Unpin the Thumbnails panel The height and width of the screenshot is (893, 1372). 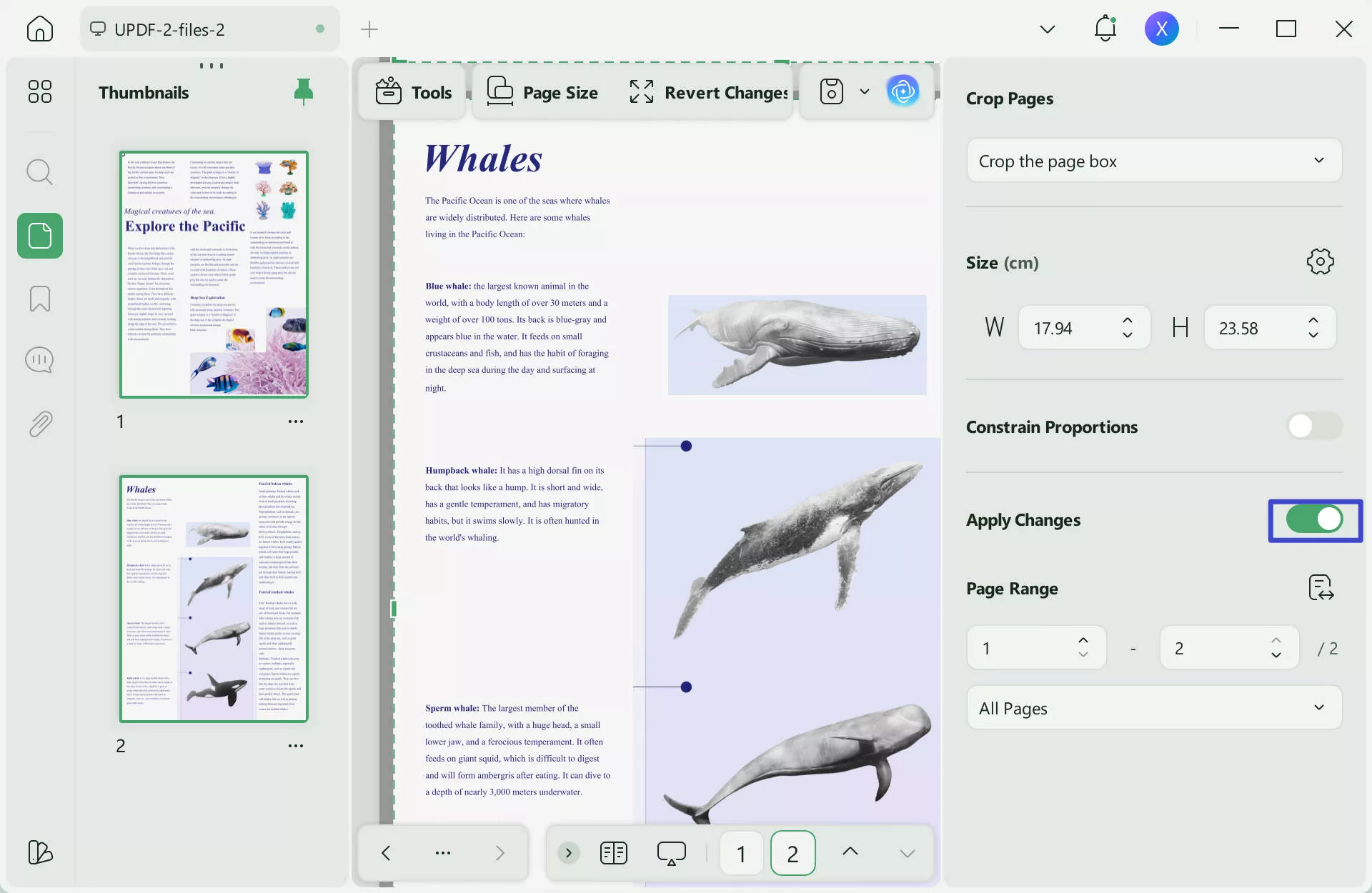(x=304, y=91)
